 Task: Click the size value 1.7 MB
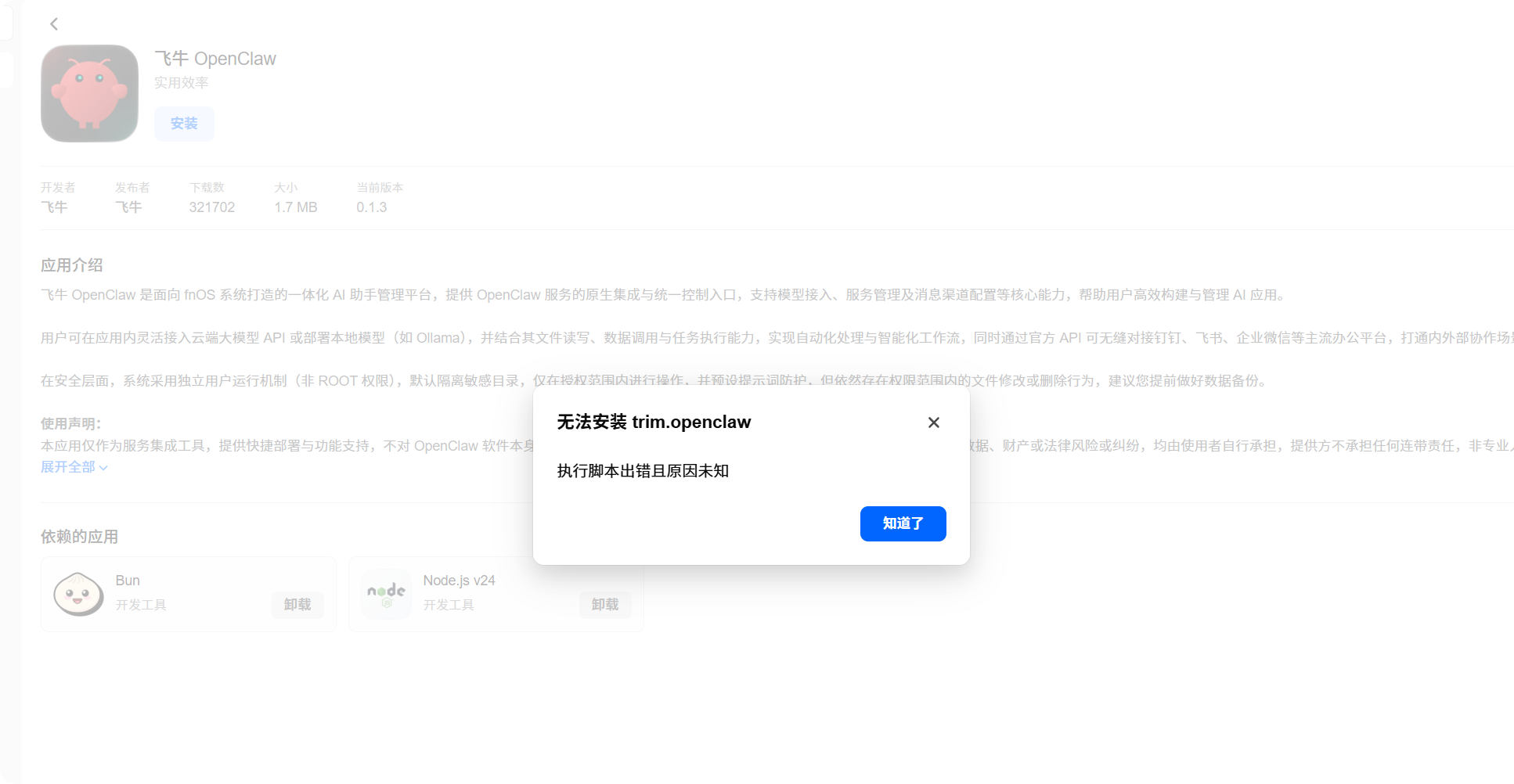point(296,207)
